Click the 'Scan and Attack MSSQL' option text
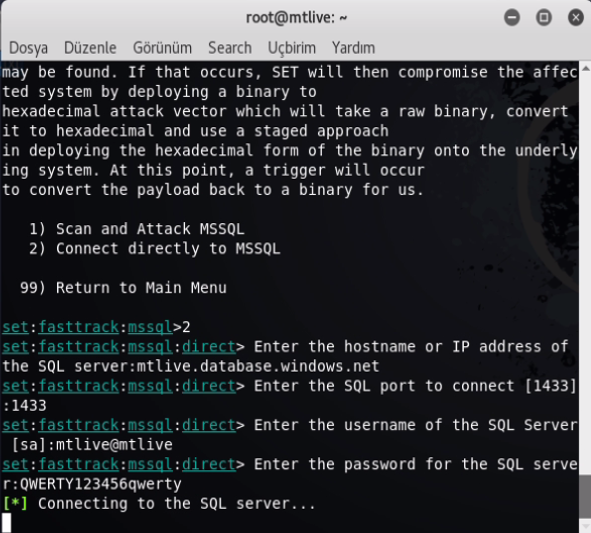The width and height of the screenshot is (591, 533). pyautogui.click(x=150, y=229)
